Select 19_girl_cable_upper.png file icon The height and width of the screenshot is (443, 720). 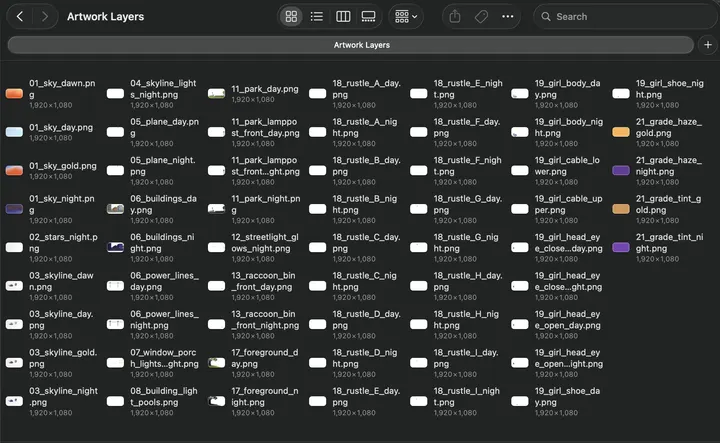tap(520, 209)
